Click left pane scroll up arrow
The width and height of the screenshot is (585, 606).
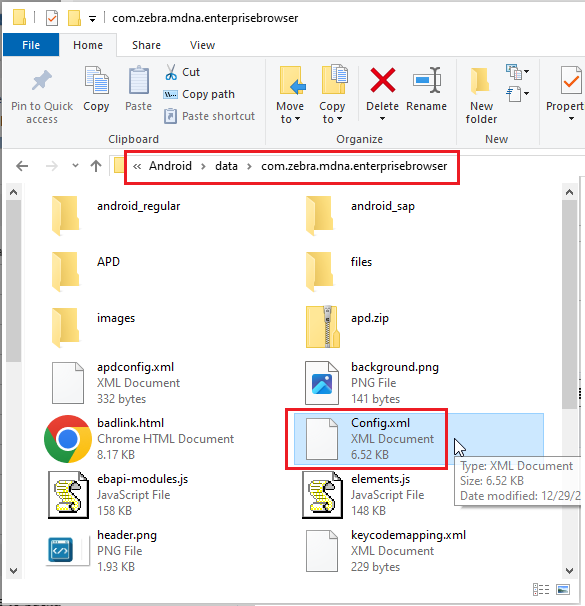coord(13,192)
